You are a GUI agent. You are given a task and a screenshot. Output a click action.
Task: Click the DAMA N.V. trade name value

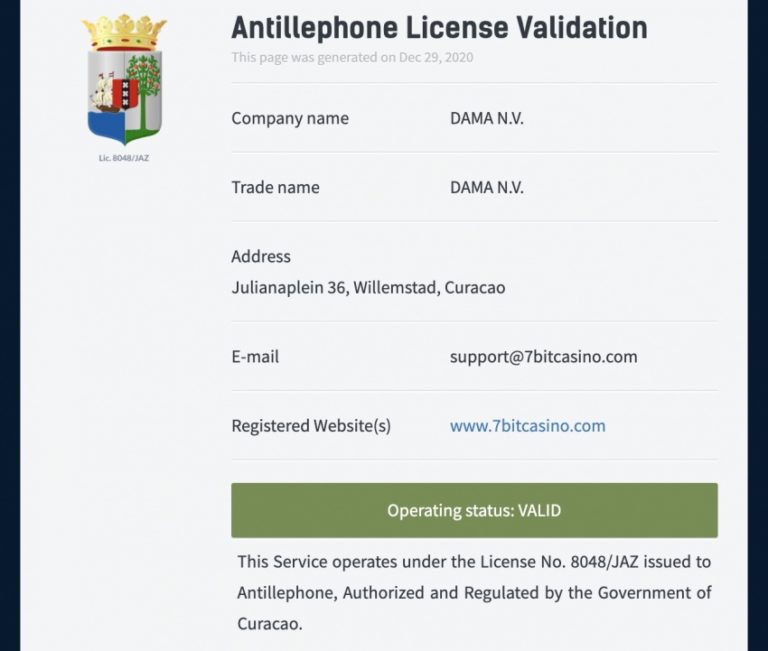[x=487, y=187]
